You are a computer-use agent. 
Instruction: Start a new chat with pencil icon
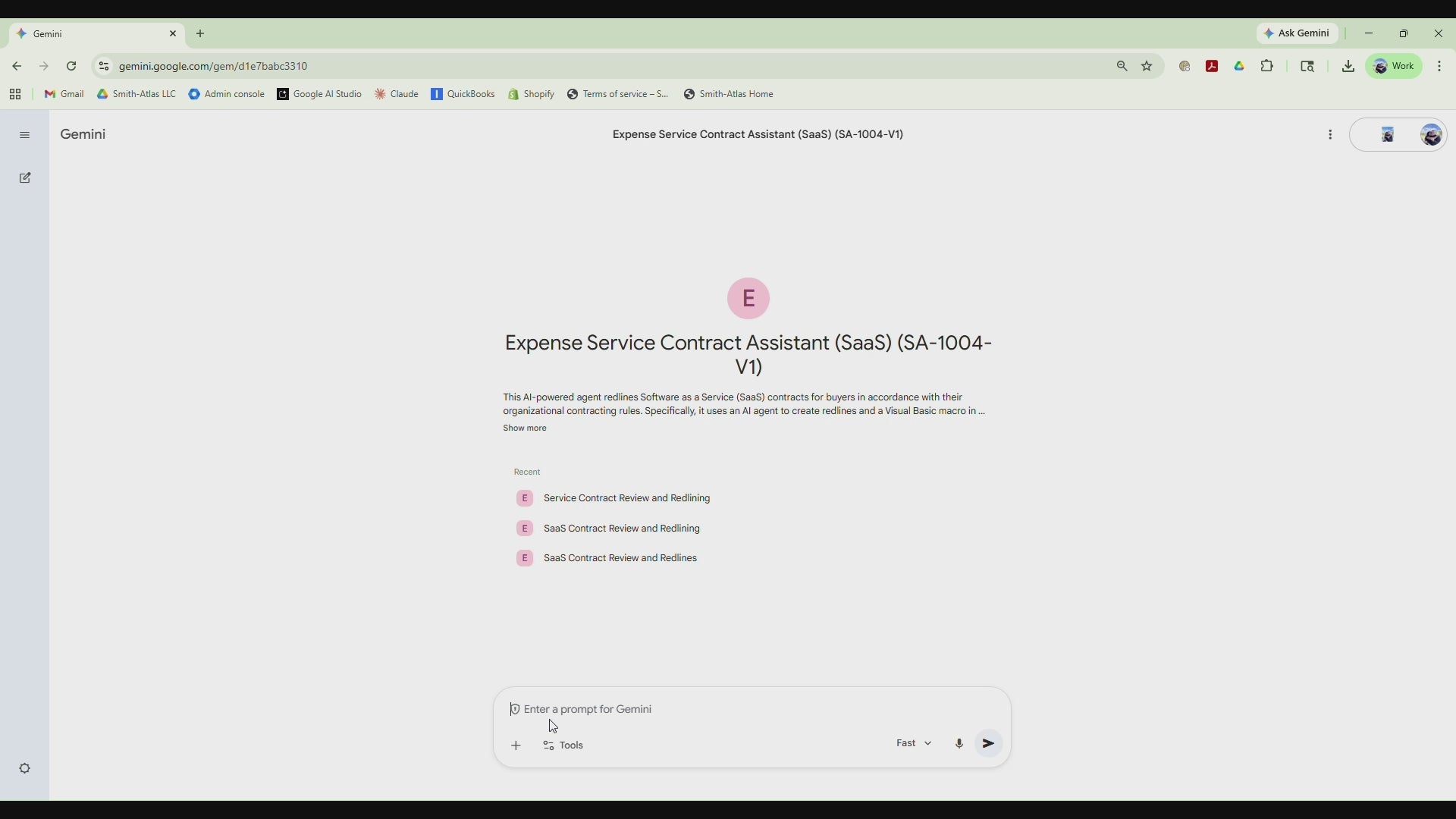pos(25,179)
